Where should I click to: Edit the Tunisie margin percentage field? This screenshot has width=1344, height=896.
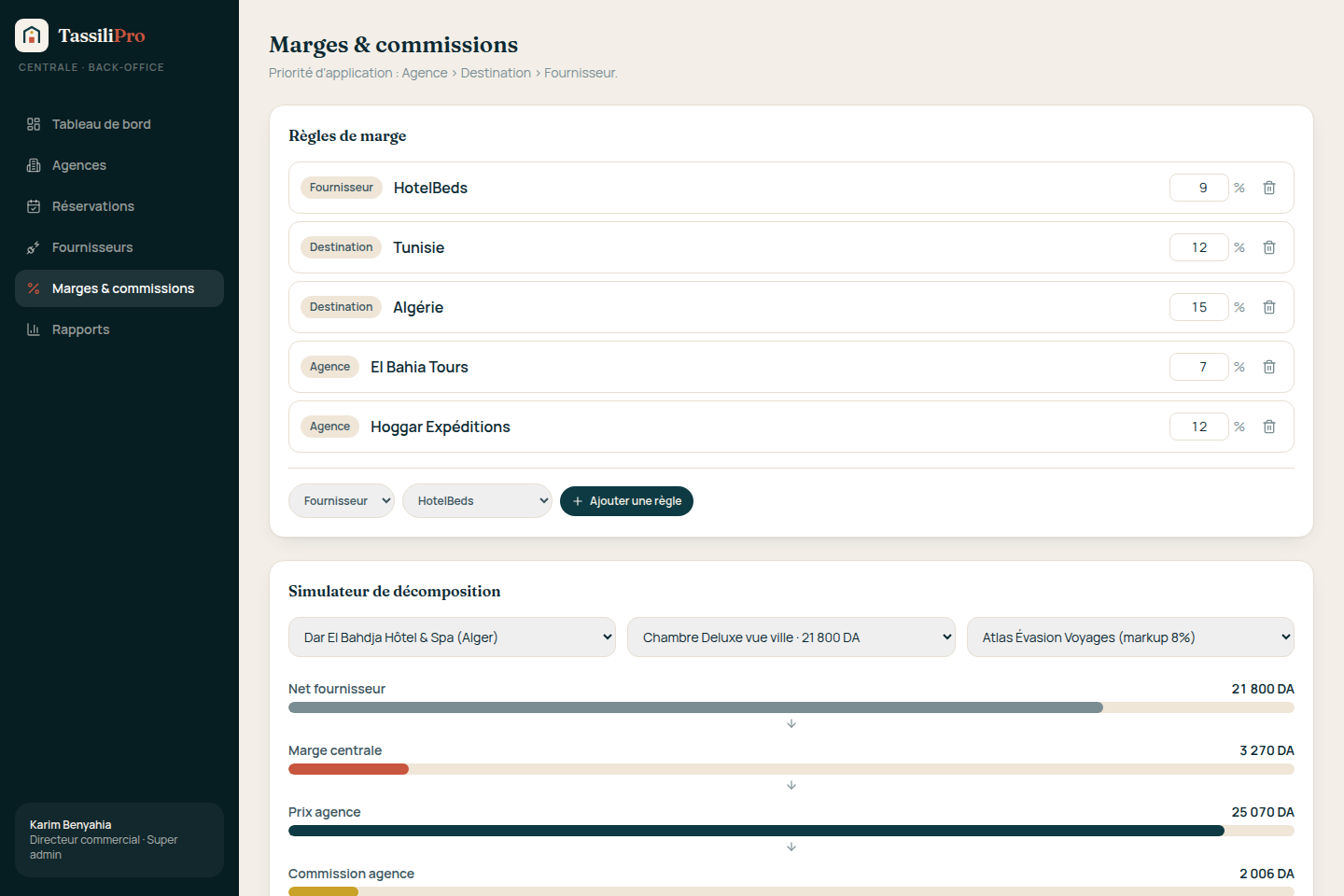tap(1199, 247)
